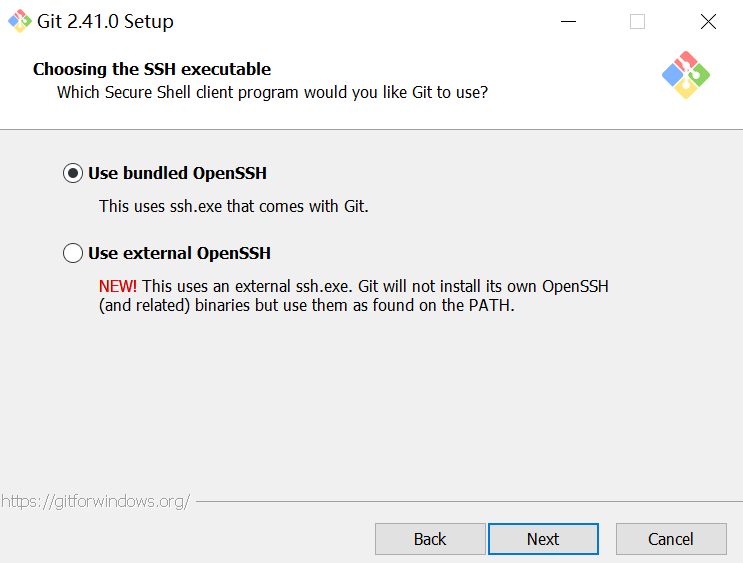The image size is (743, 563).
Task: Click the large Git logo in the header
Action: [686, 75]
